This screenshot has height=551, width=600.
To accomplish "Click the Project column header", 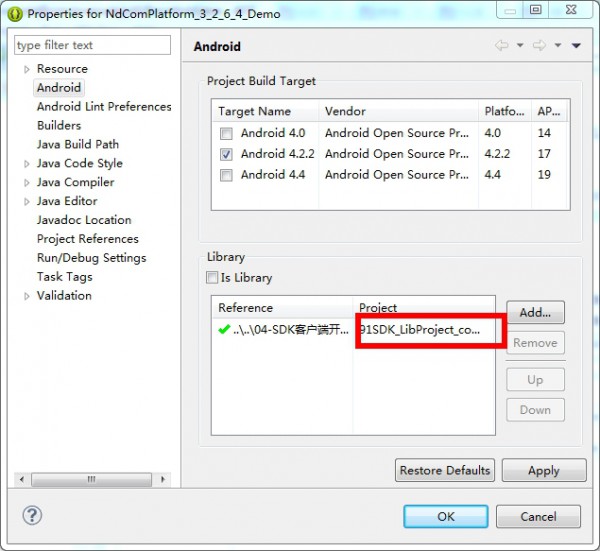I will click(424, 308).
